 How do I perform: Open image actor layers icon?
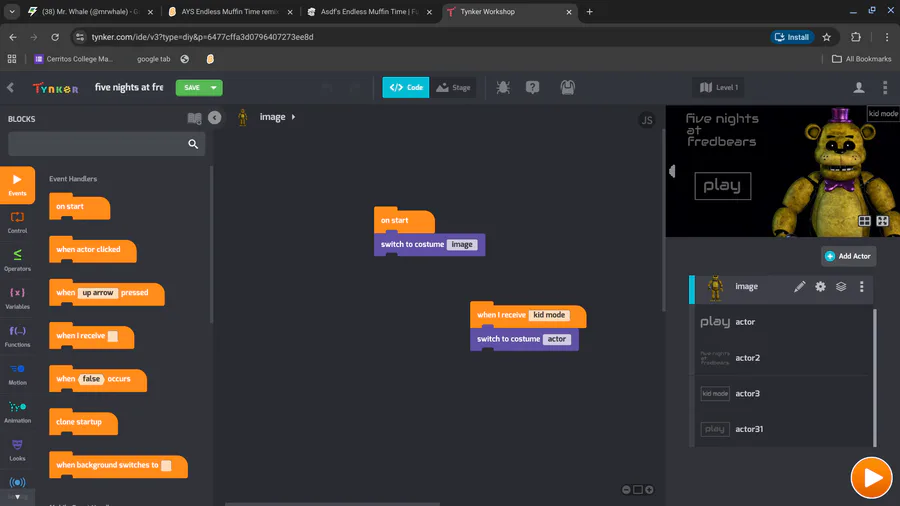tap(841, 286)
